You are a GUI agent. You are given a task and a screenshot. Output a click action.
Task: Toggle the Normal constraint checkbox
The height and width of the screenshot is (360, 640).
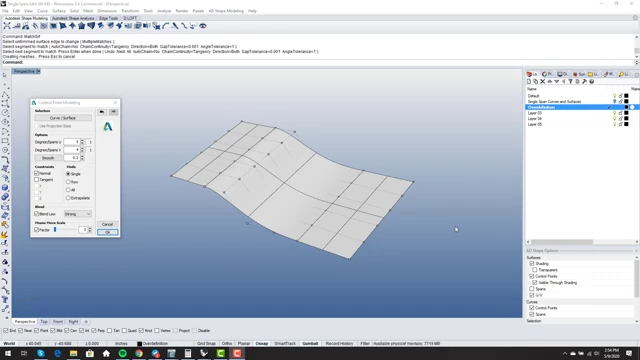click(37, 173)
